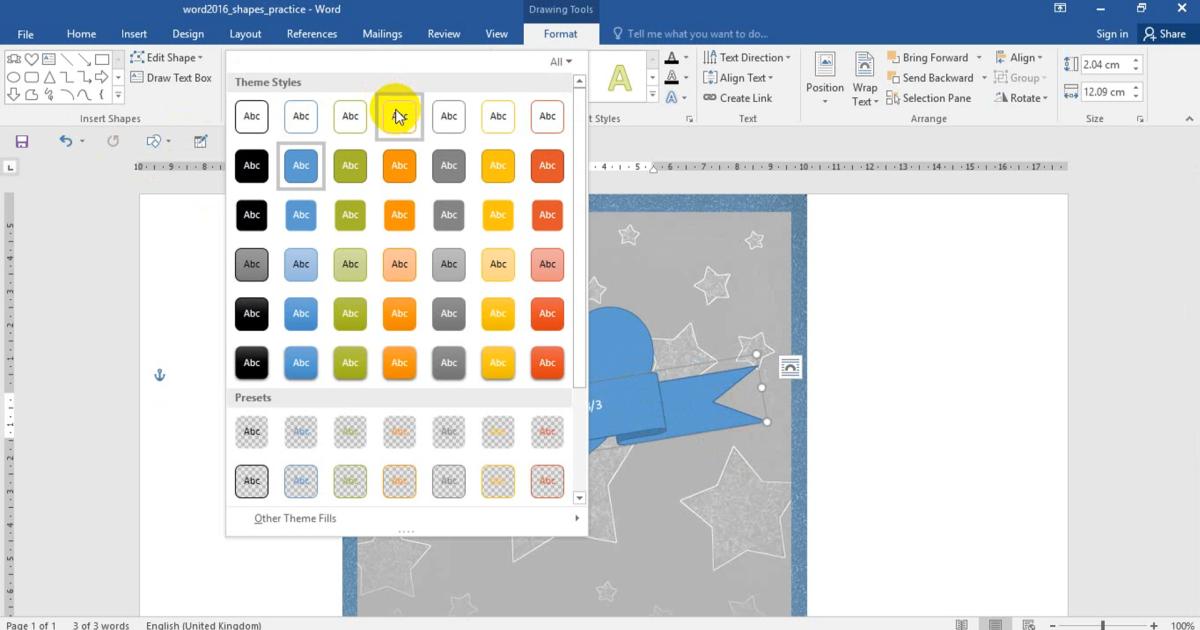Open the Text Fill dropdown arrow
This screenshot has height=630, width=1200.
tap(684, 58)
